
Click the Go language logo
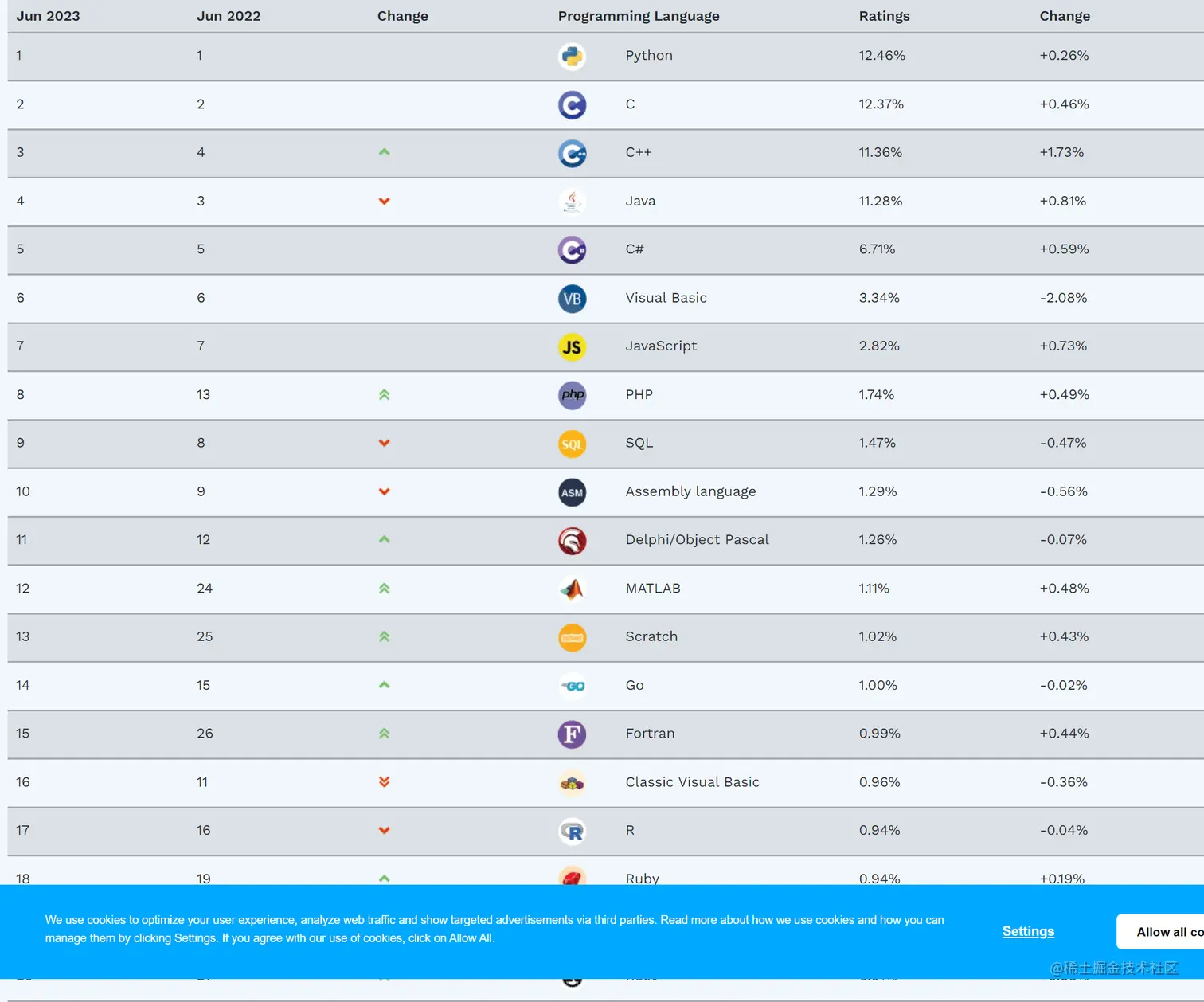point(572,687)
